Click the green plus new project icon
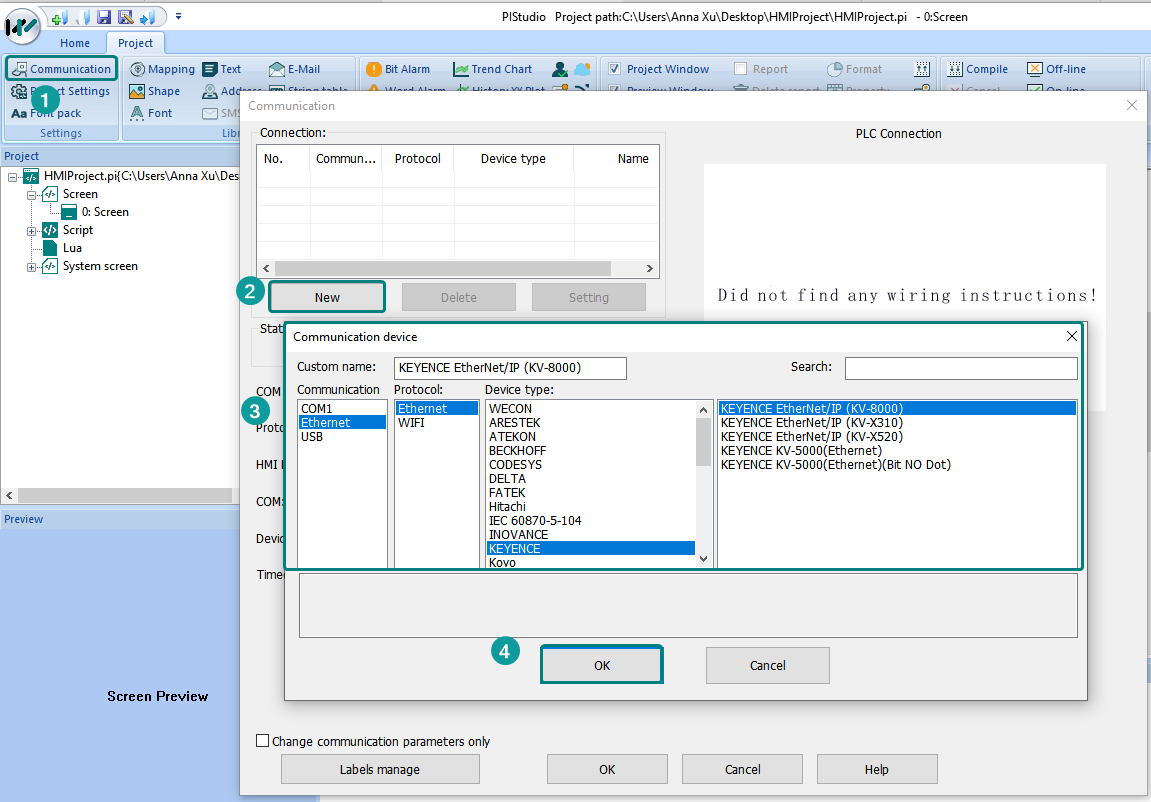Viewport: 1151px width, 802px height. pyautogui.click(x=60, y=17)
